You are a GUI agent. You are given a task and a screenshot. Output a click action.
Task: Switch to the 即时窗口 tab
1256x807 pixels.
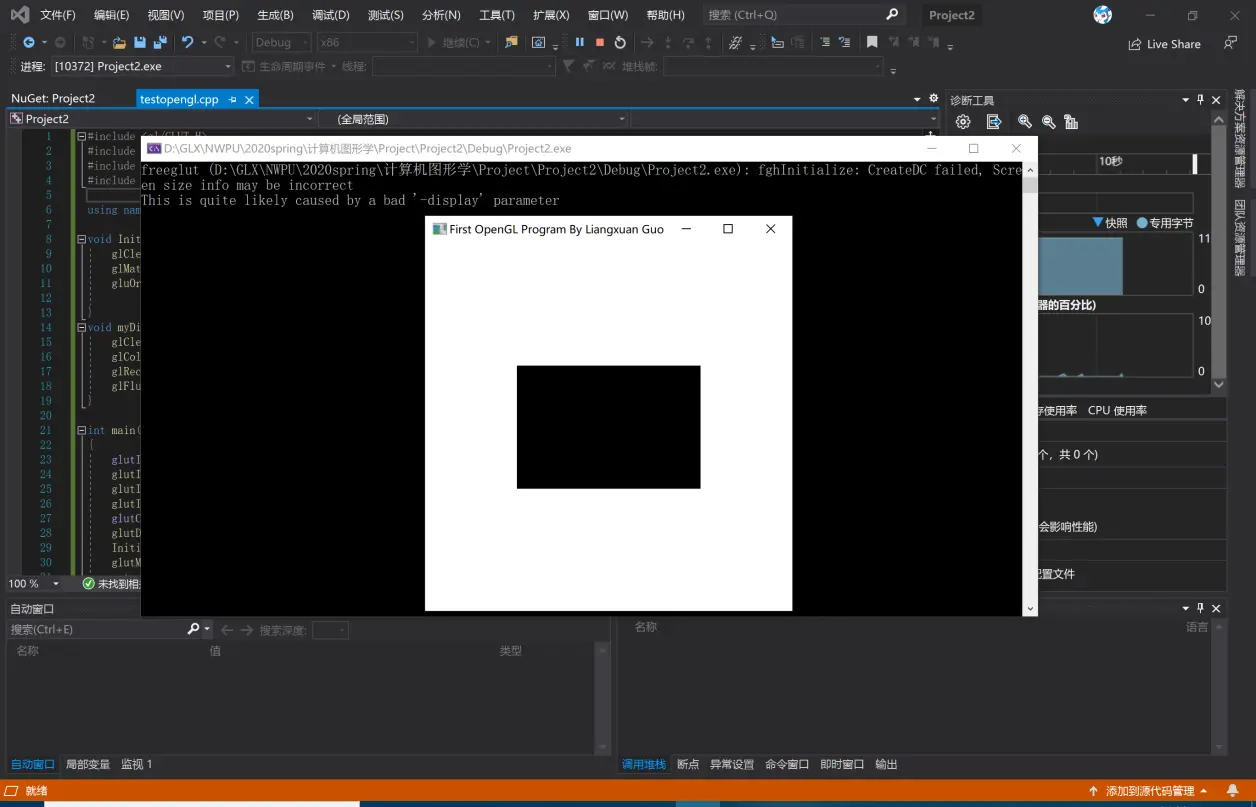point(842,764)
